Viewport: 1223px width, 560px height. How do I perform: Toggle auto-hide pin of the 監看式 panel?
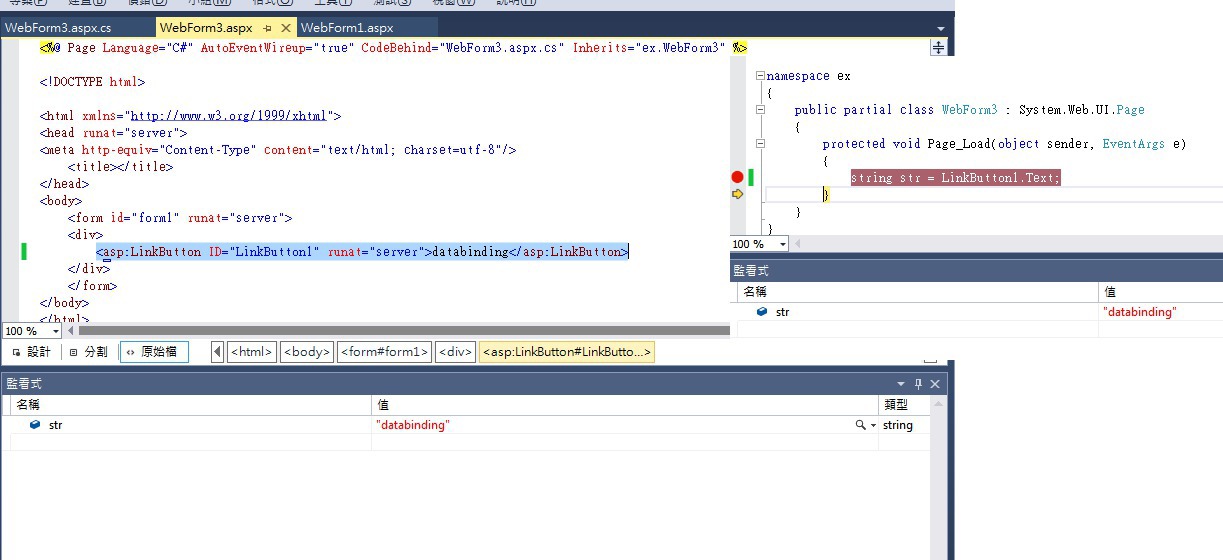click(x=918, y=384)
